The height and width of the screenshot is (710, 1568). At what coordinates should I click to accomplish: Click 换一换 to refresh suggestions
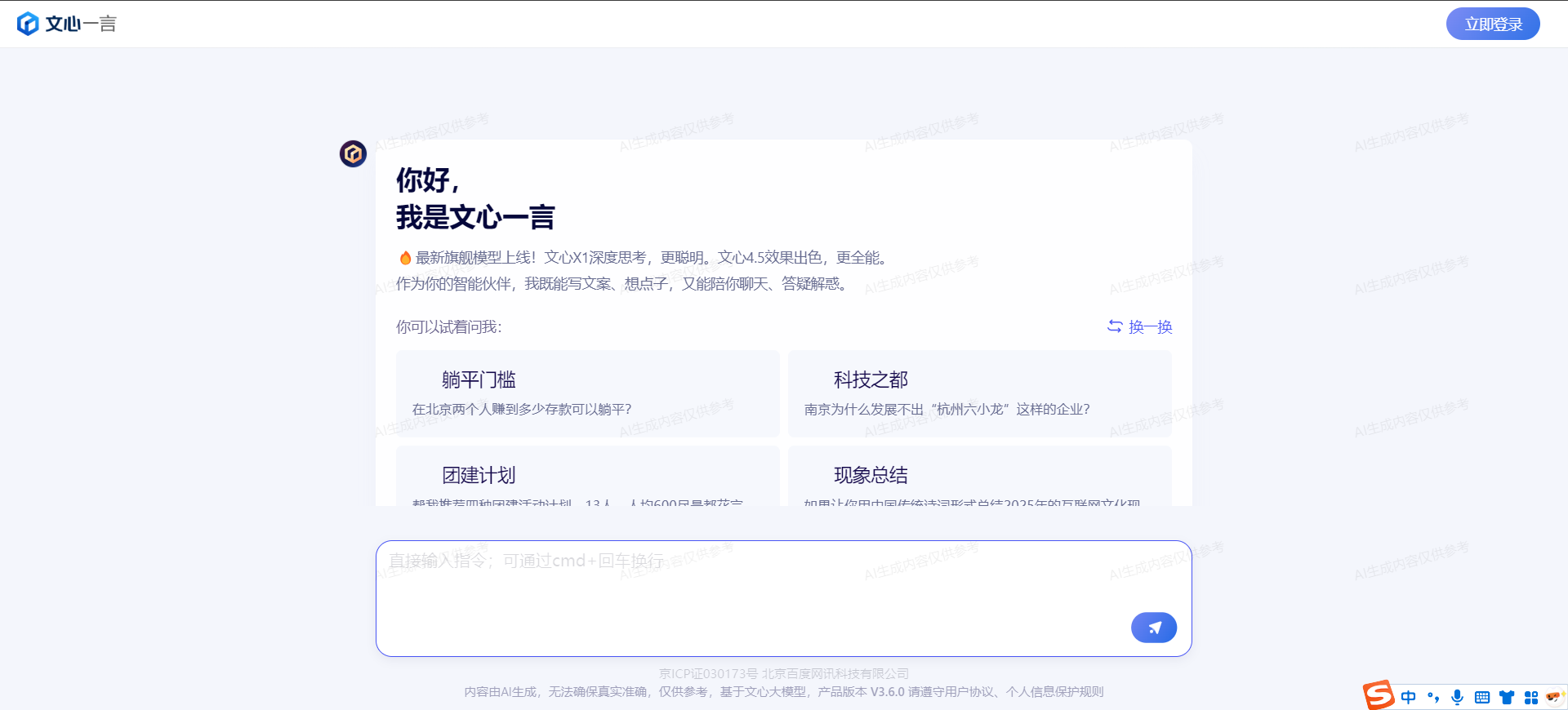click(1140, 326)
